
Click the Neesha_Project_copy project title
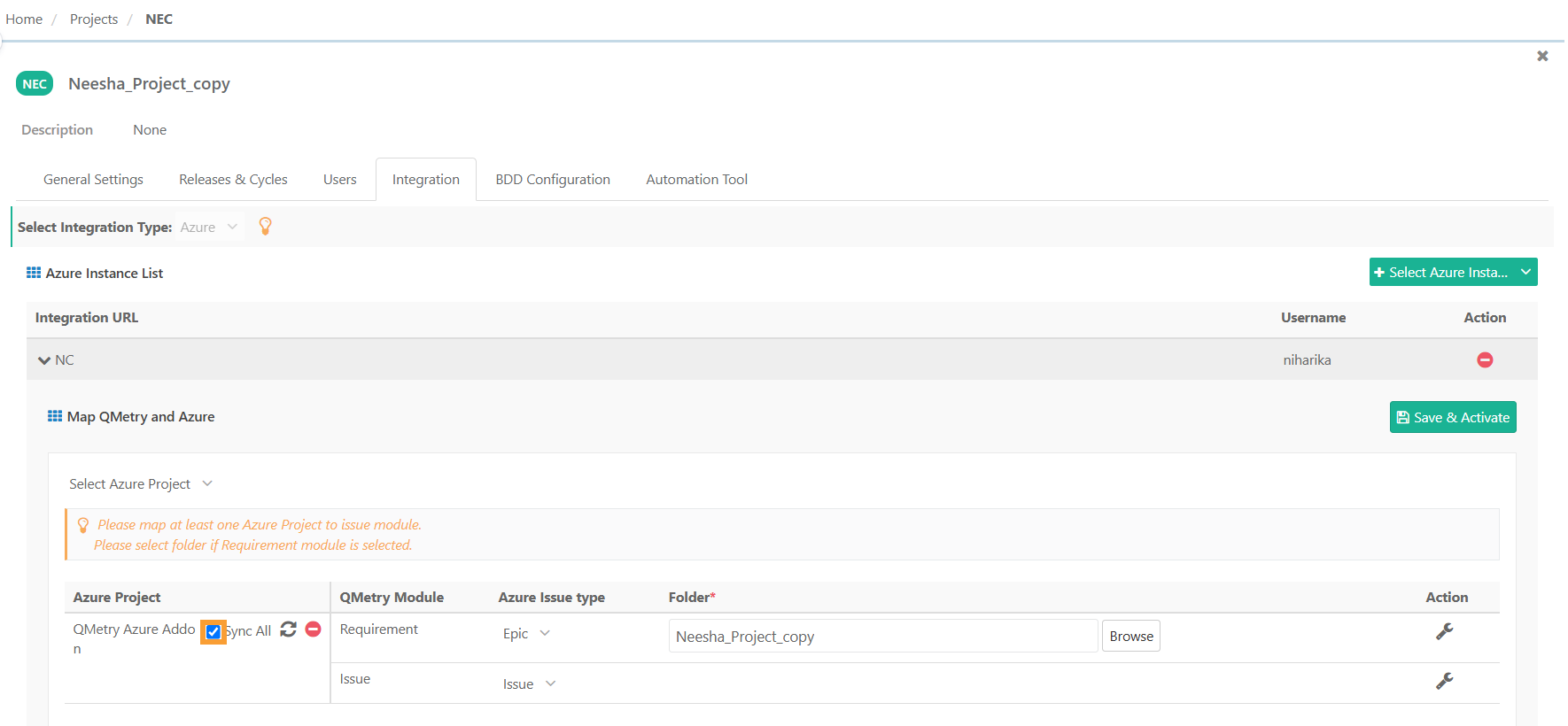coord(150,84)
